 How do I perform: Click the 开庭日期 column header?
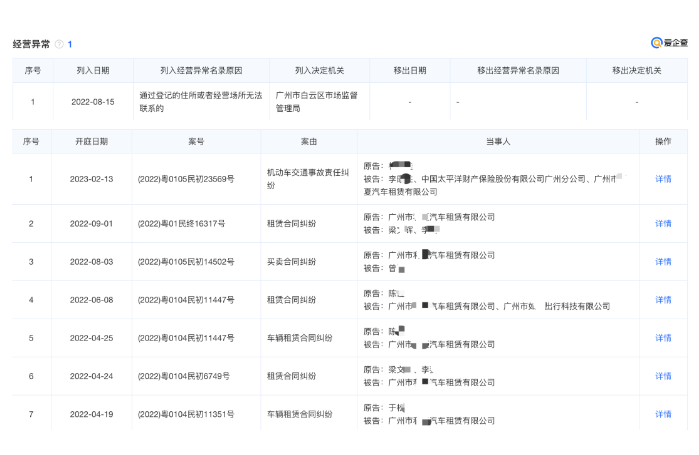coord(92,142)
